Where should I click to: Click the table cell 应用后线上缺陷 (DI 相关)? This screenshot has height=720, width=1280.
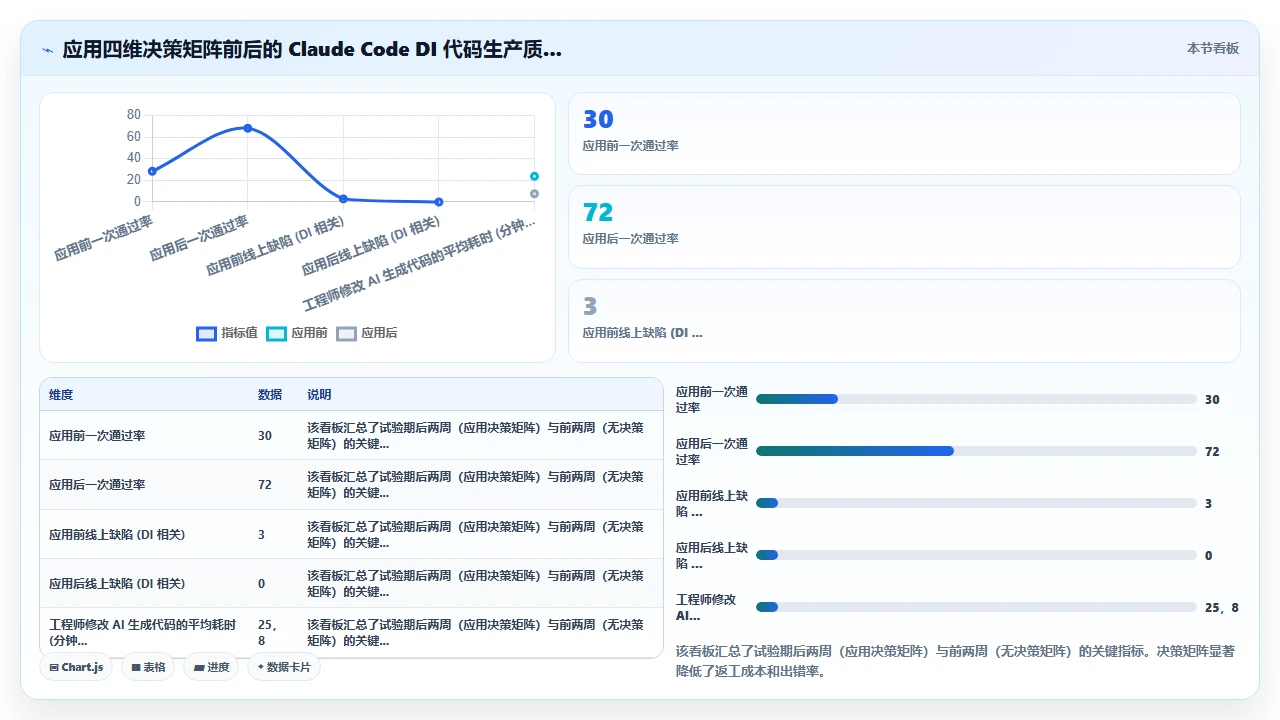pyautogui.click(x=117, y=583)
